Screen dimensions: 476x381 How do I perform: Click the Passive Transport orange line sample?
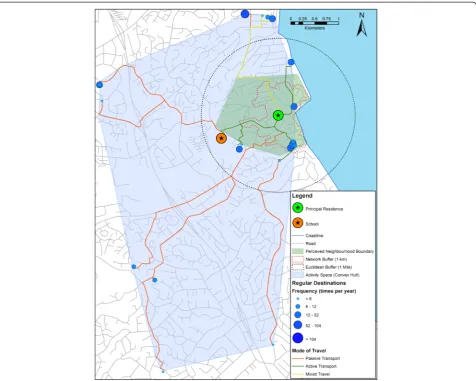298,359
